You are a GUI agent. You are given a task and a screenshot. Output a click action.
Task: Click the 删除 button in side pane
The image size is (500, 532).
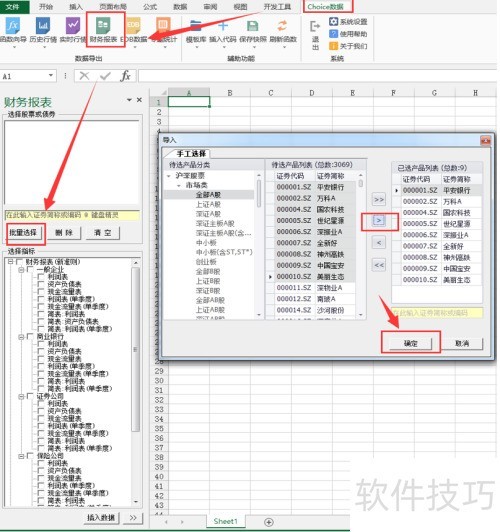(x=64, y=233)
